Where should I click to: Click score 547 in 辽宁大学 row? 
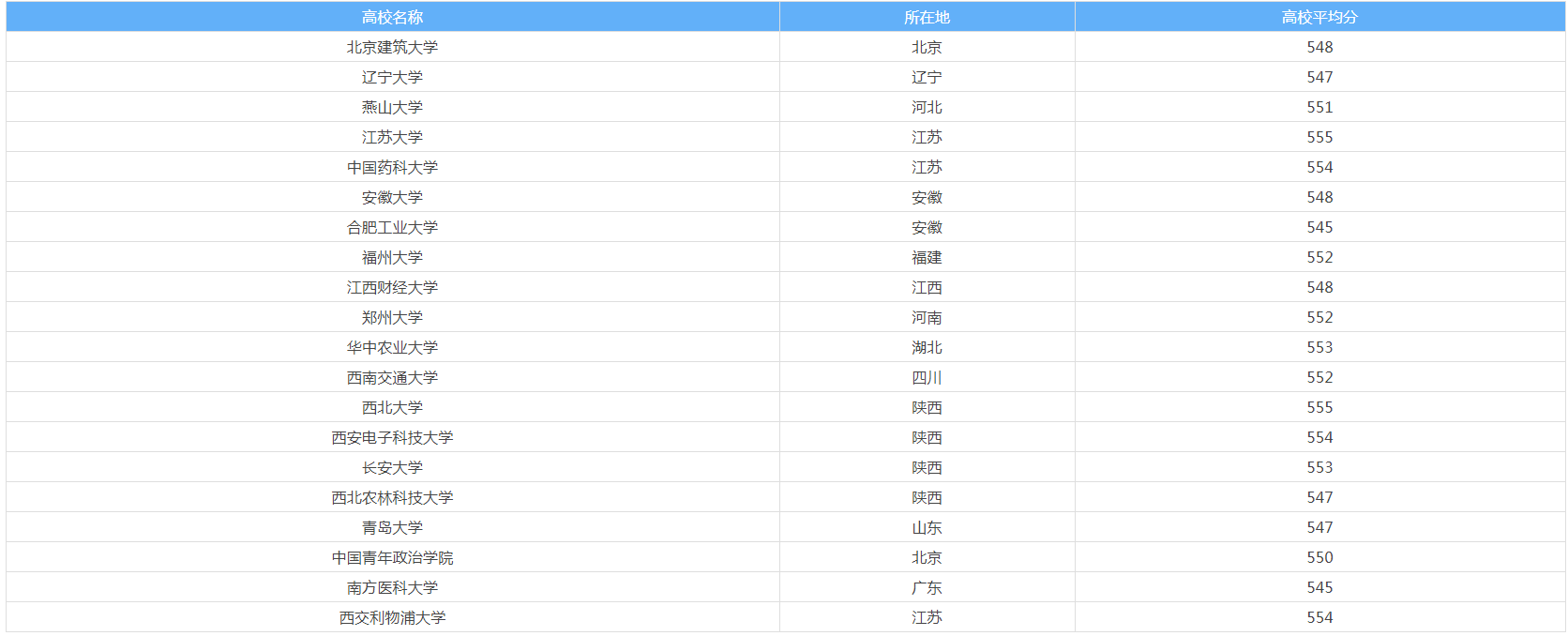1319,77
